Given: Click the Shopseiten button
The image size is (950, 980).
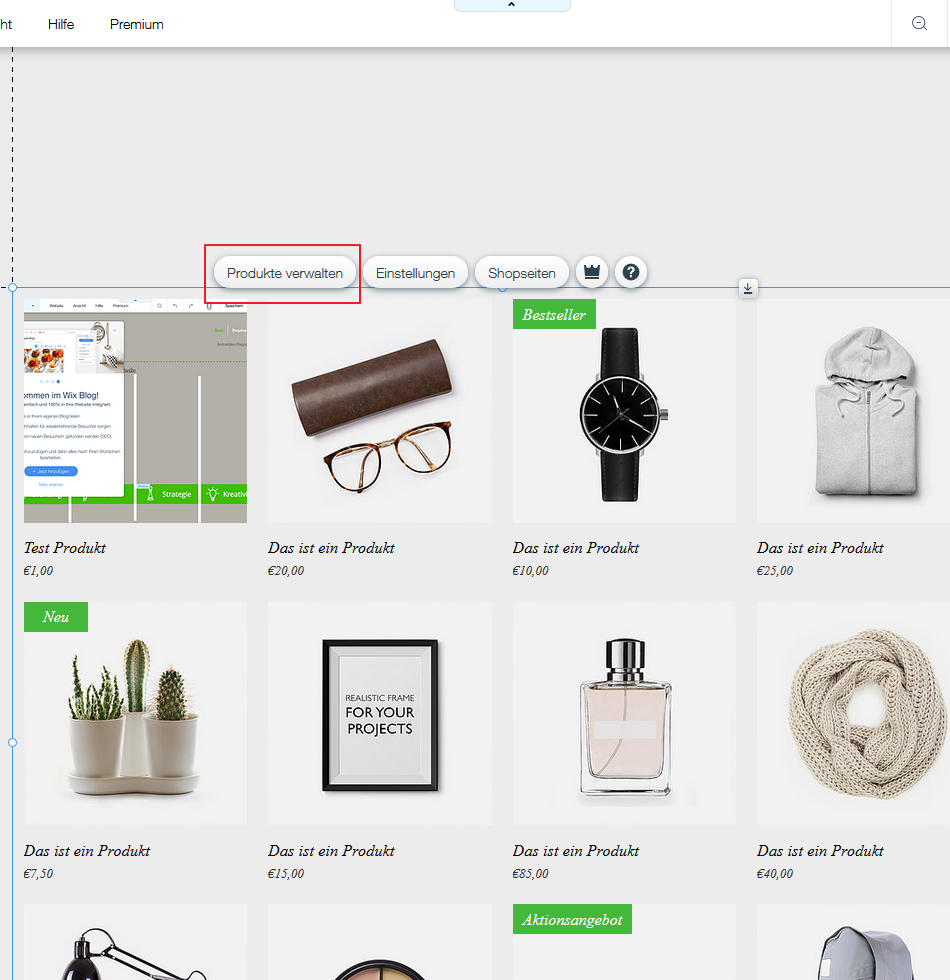Looking at the screenshot, I should pos(522,273).
